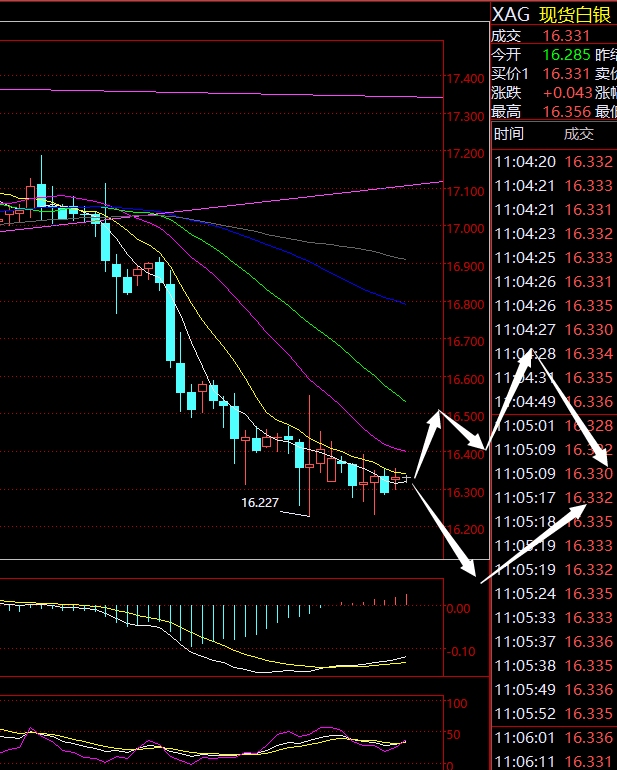
Task: Select the 现货白银 instrument name
Action: (x=576, y=14)
